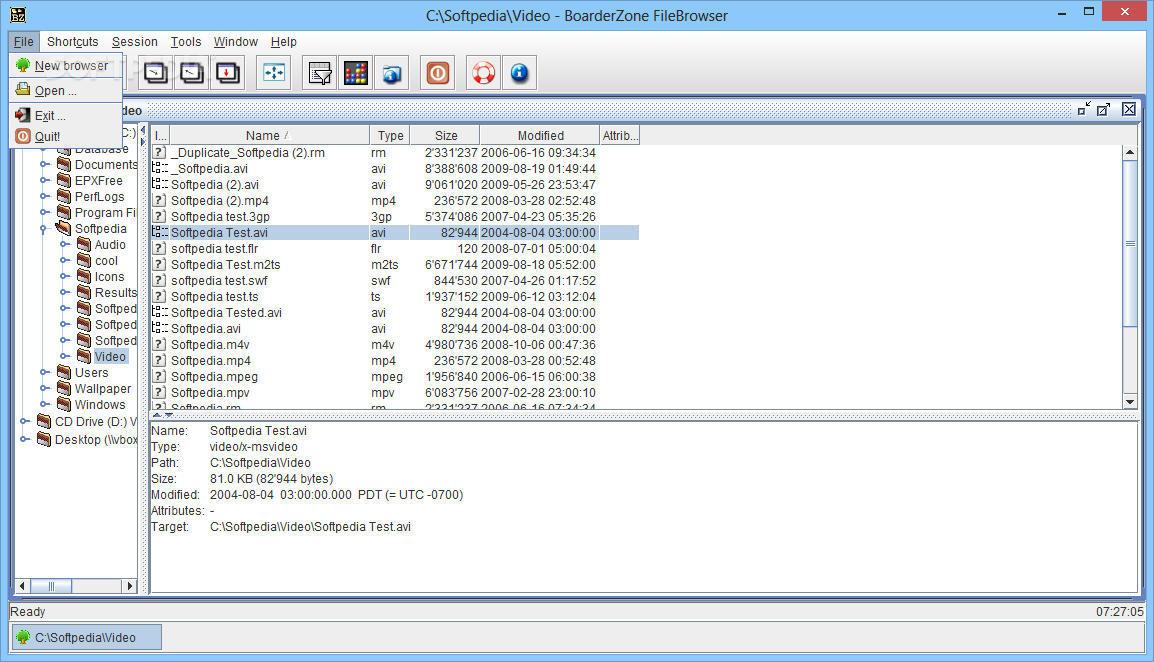Open the Window menu
The width and height of the screenshot is (1154, 662).
coord(236,41)
